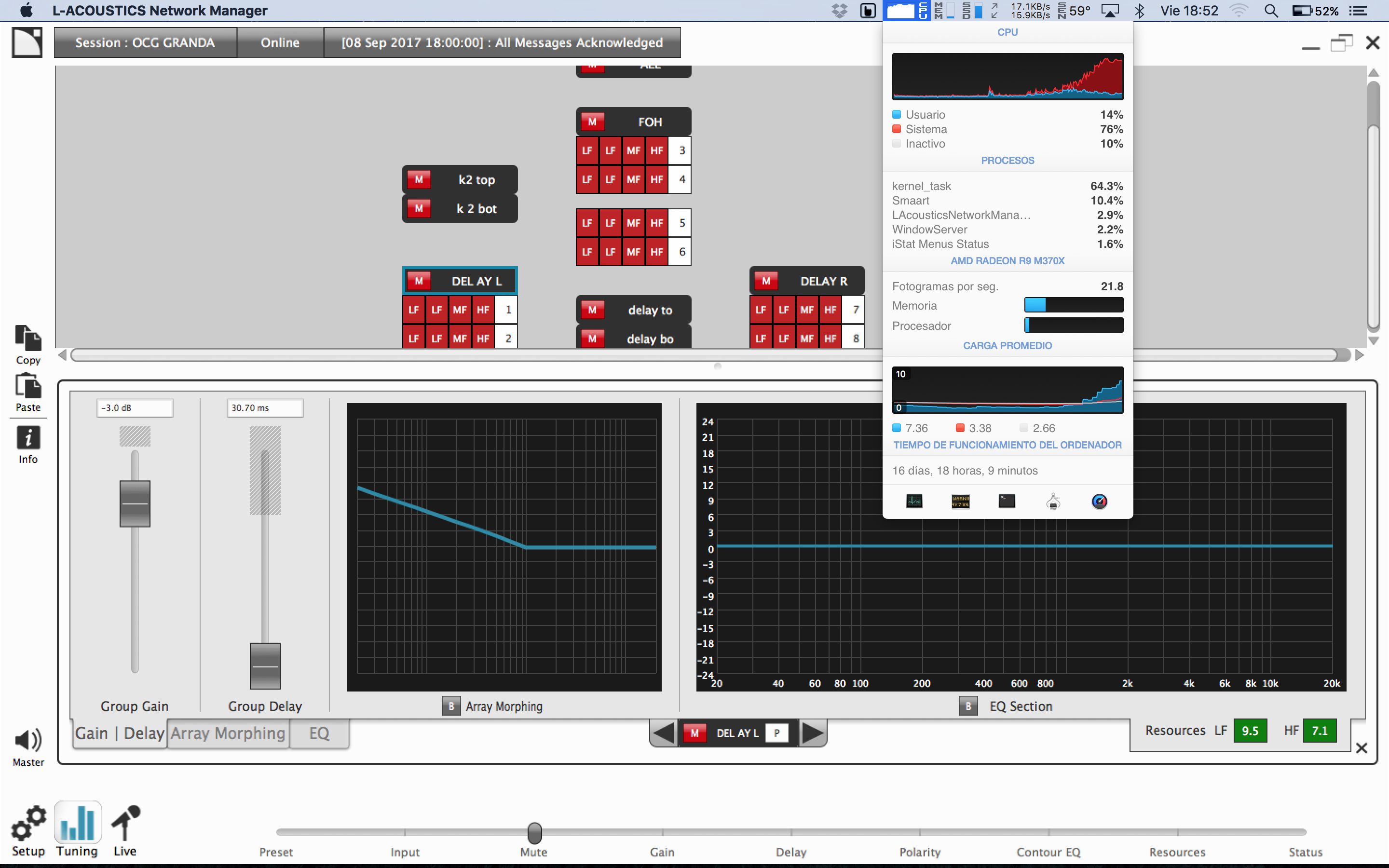Click the -3.0 dB gain input field
The width and height of the screenshot is (1389, 868).
point(135,407)
